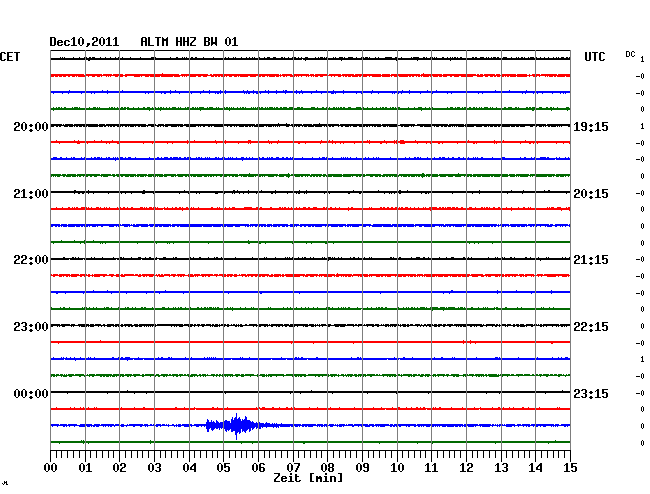The image size is (650, 494).
Task: Click the UTC time zone label
Action: 595,57
